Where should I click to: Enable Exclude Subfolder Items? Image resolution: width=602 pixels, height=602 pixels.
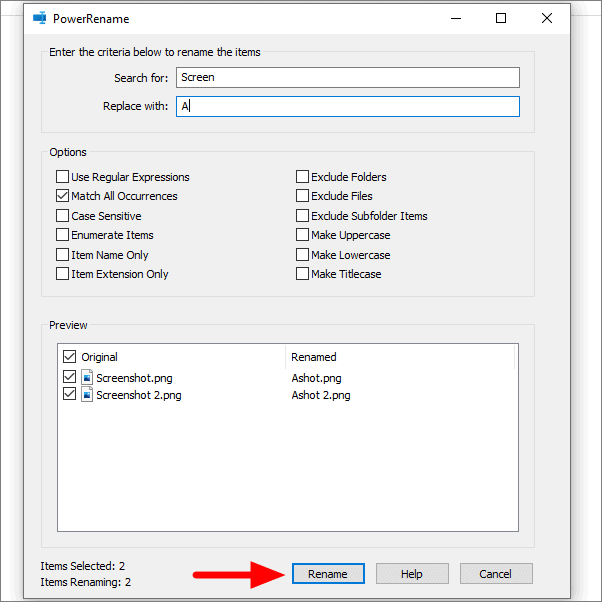tap(302, 215)
